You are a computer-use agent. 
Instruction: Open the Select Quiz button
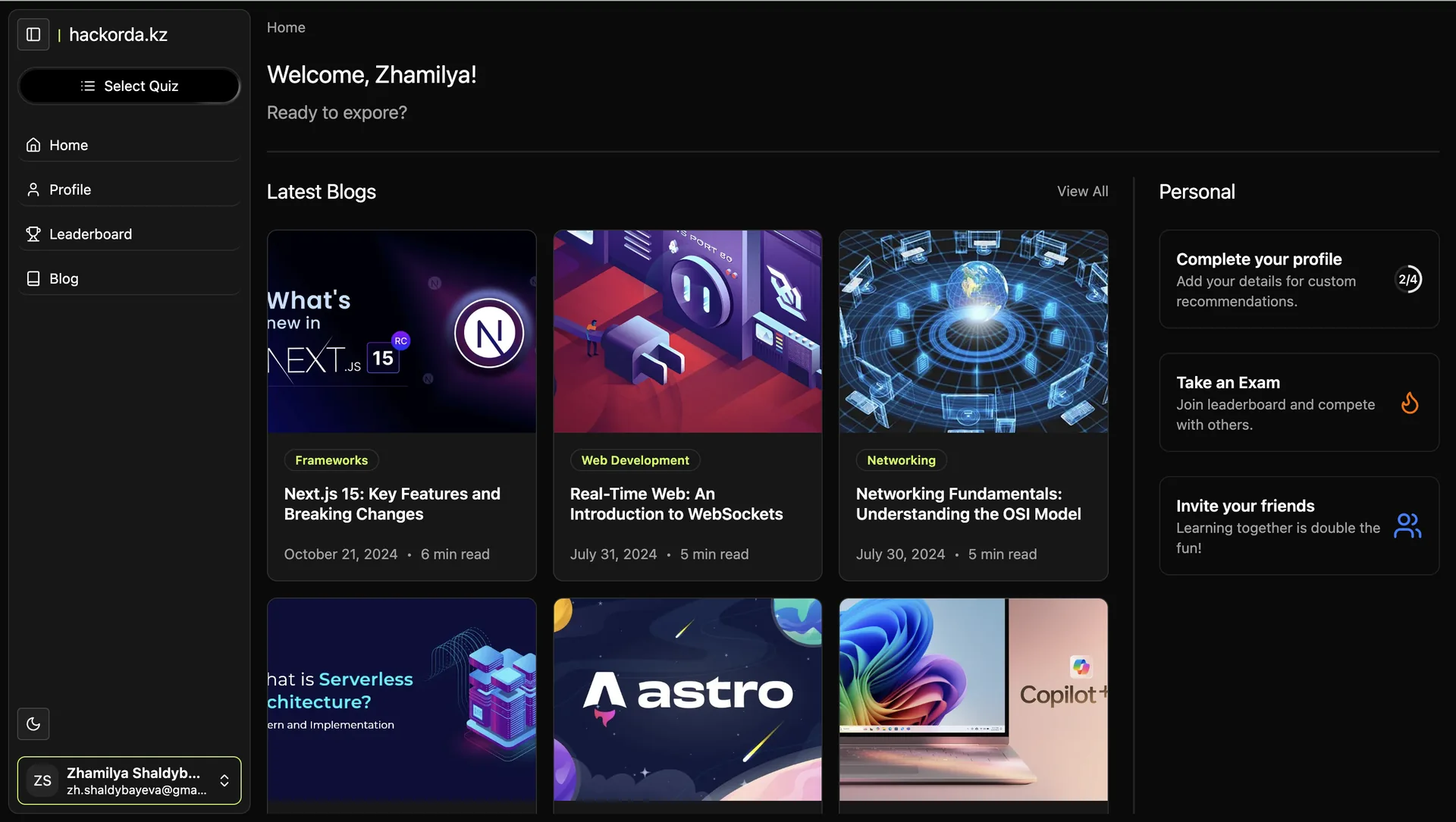click(x=129, y=86)
